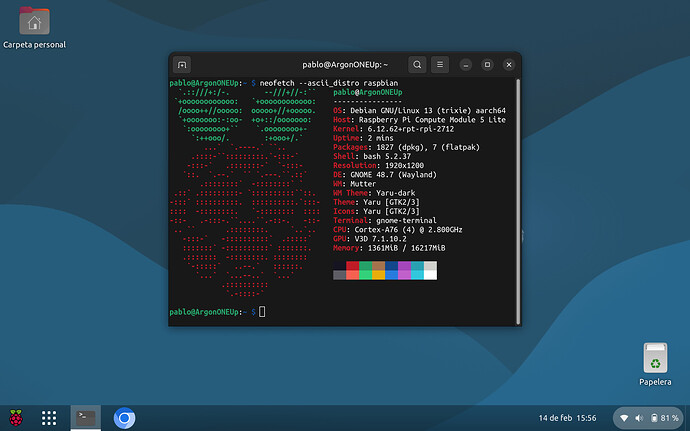Maximize the terminal window
The width and height of the screenshot is (690, 431).
pyautogui.click(x=484, y=64)
